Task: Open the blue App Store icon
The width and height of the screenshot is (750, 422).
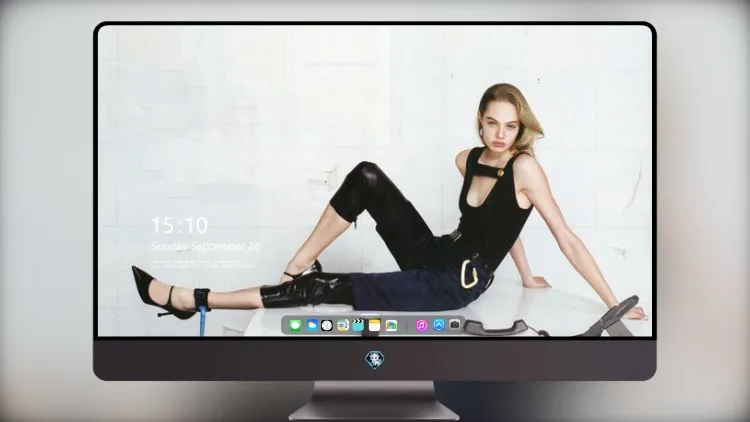Action: click(439, 325)
